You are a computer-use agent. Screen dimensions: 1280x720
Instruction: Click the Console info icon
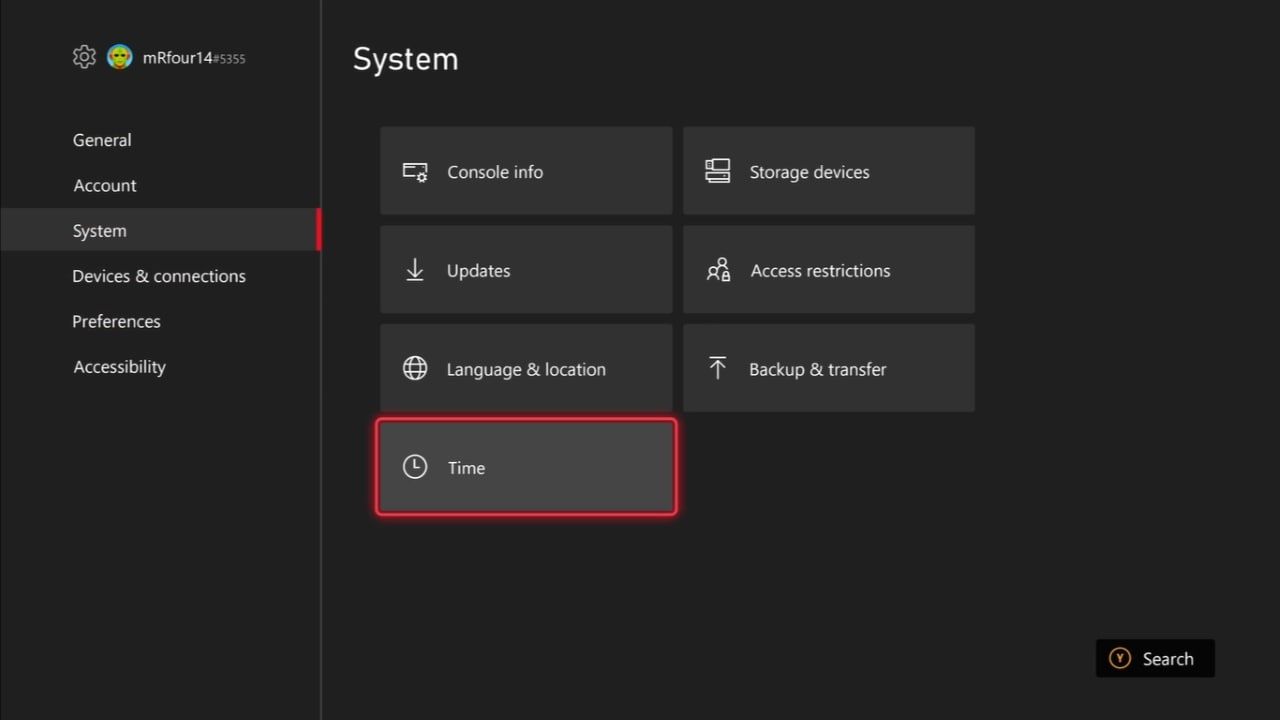click(x=414, y=171)
